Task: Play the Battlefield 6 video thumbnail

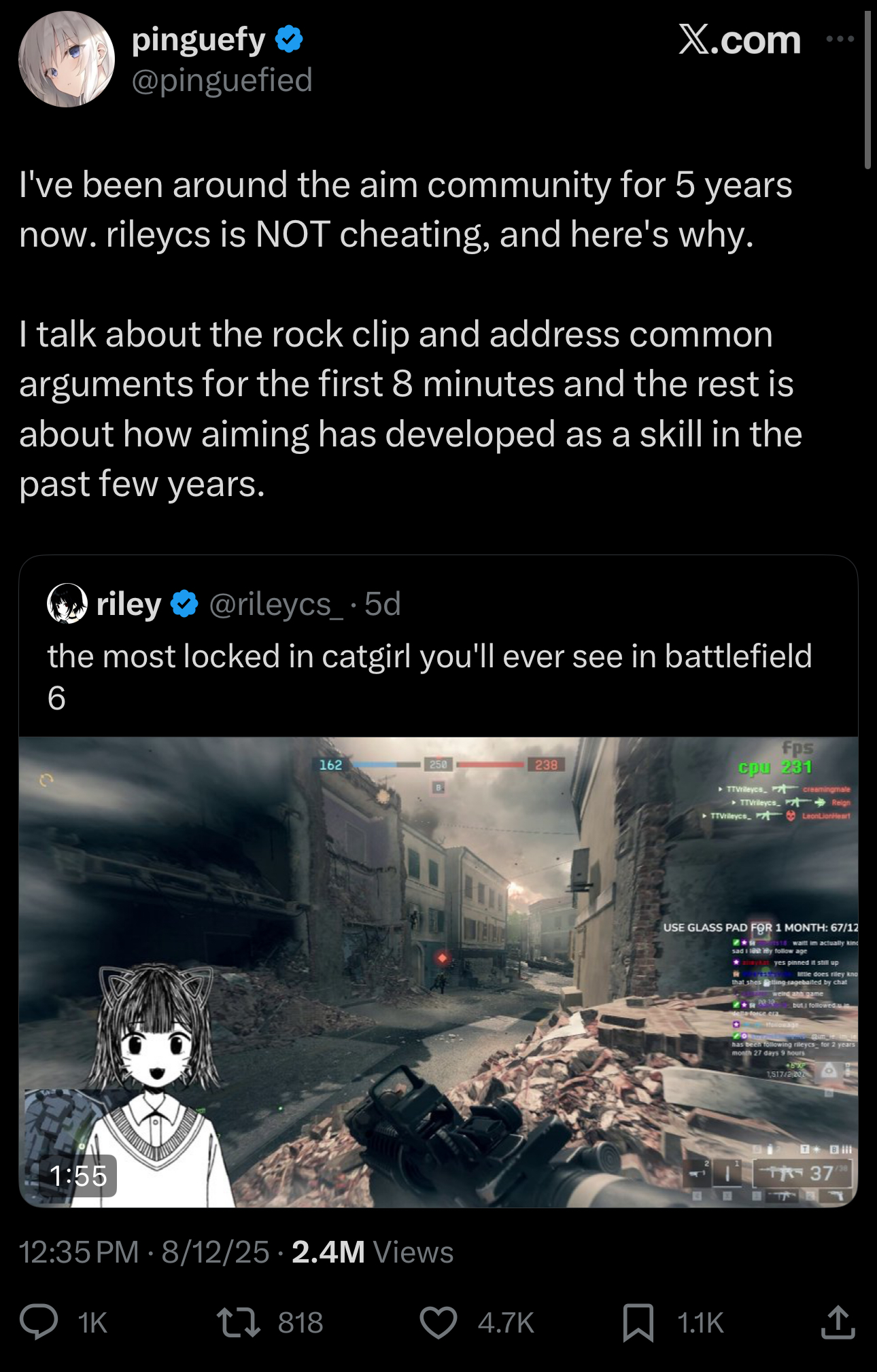Action: (x=438, y=972)
